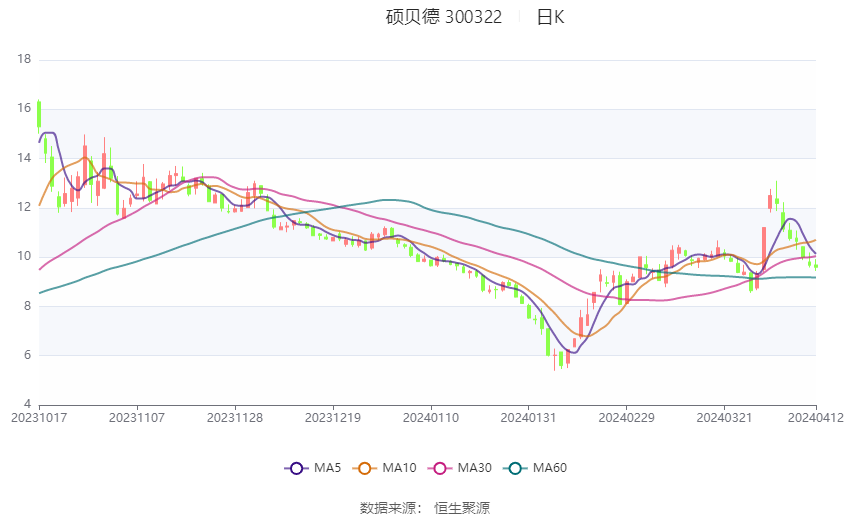Click the purple MA5 legend circle marker
The width and height of the screenshot is (850, 516).
[x=296, y=468]
